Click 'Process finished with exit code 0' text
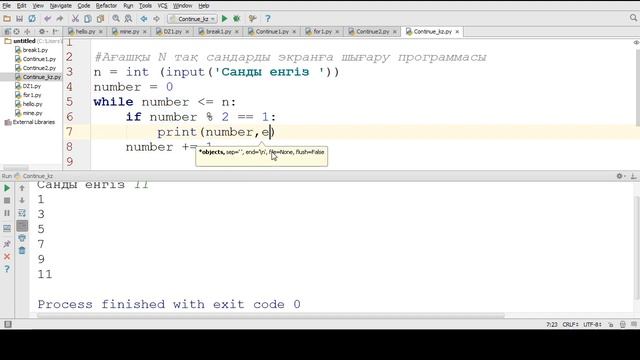This screenshot has height=360, width=640. click(169, 304)
